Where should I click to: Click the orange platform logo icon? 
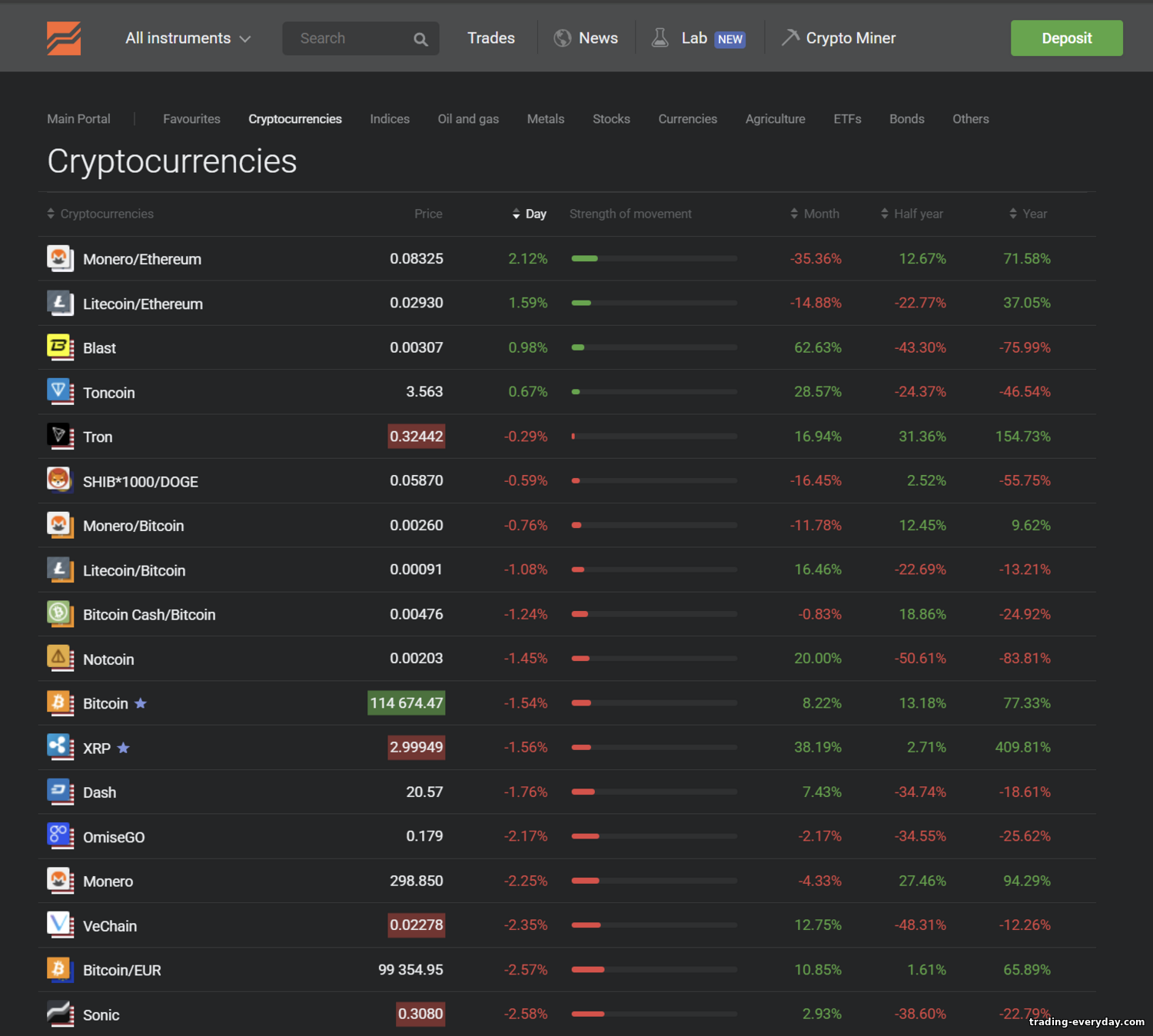pos(64,38)
